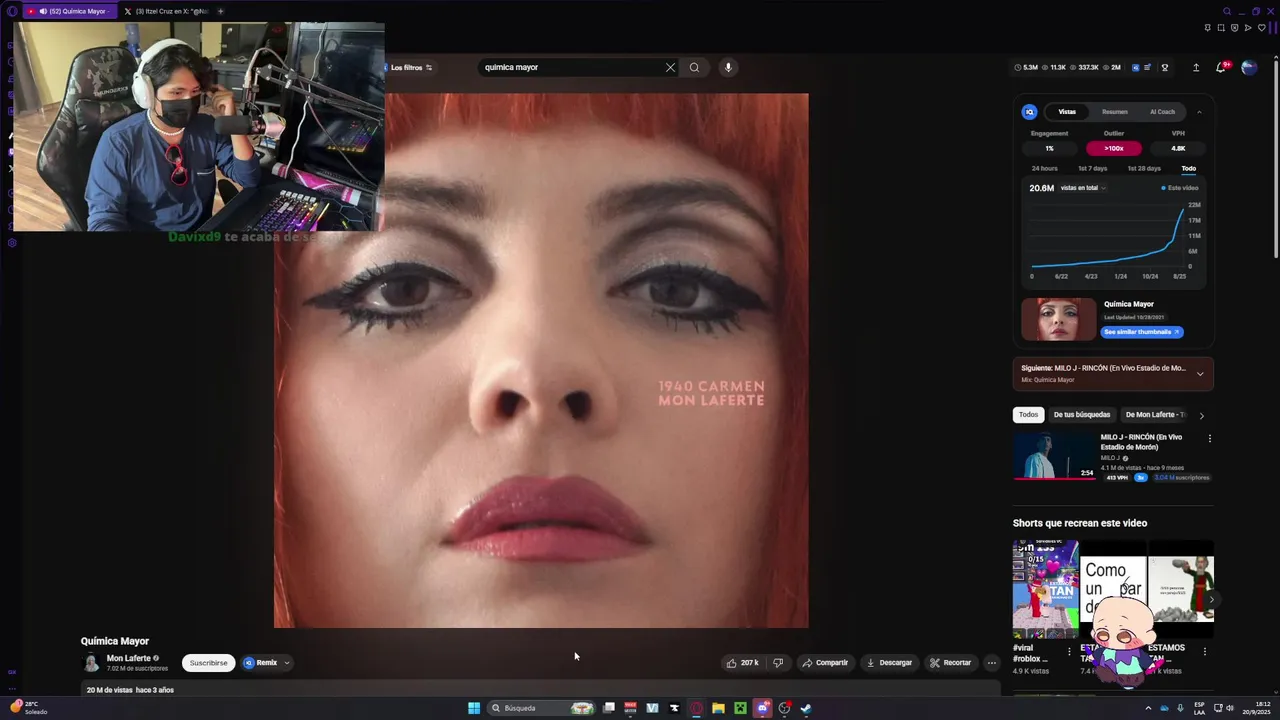1280x720 pixels.
Task: Open the notifications bell
Action: pyautogui.click(x=1221, y=67)
